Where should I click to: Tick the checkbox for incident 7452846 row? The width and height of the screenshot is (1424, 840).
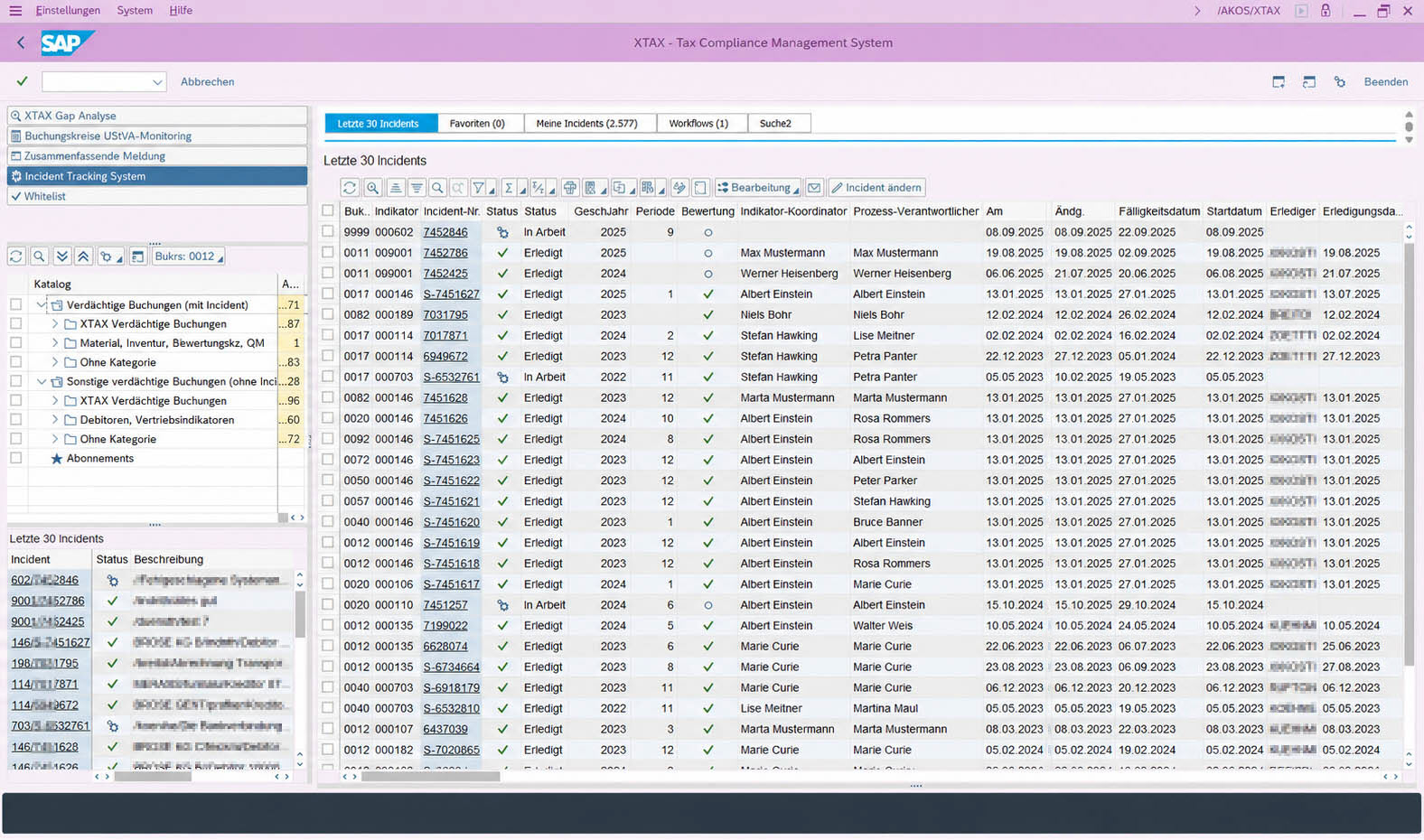[x=328, y=232]
